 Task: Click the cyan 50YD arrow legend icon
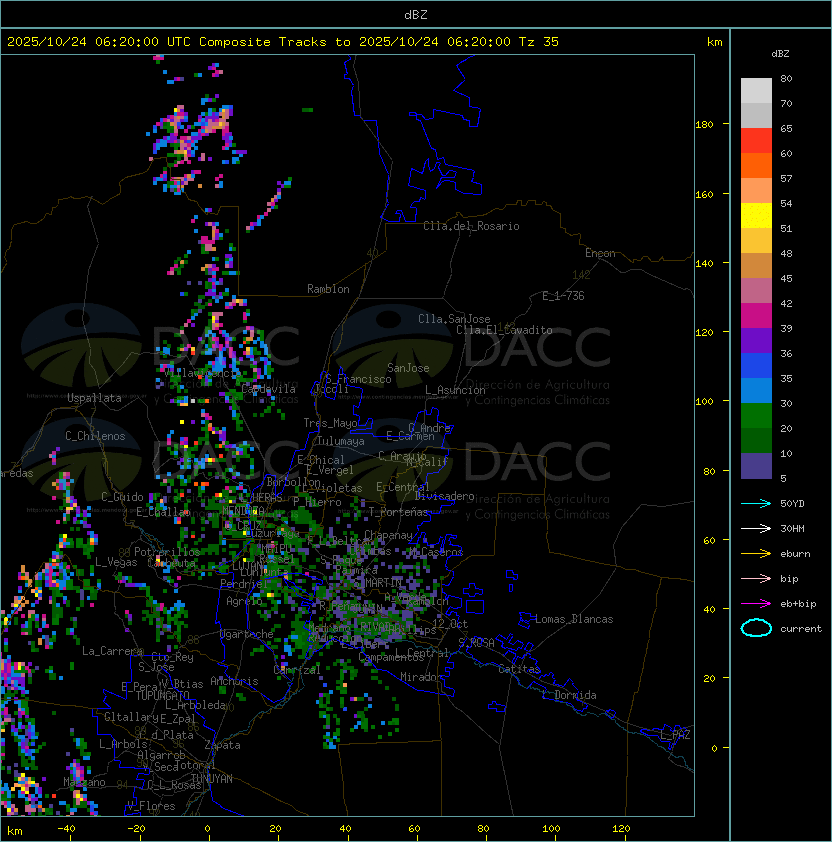[756, 504]
